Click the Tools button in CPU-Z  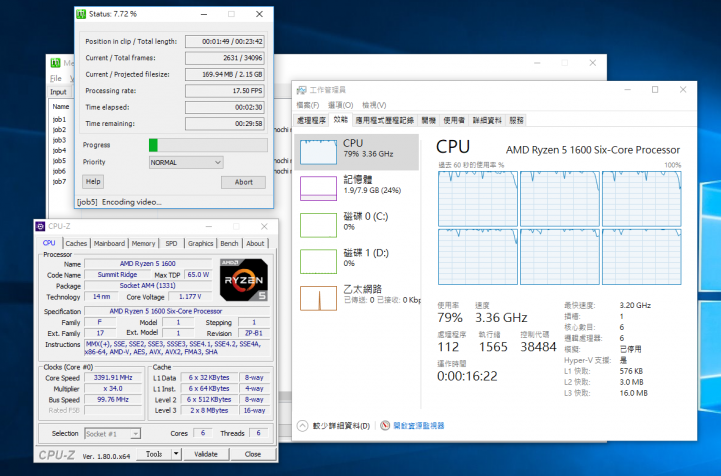(x=154, y=454)
